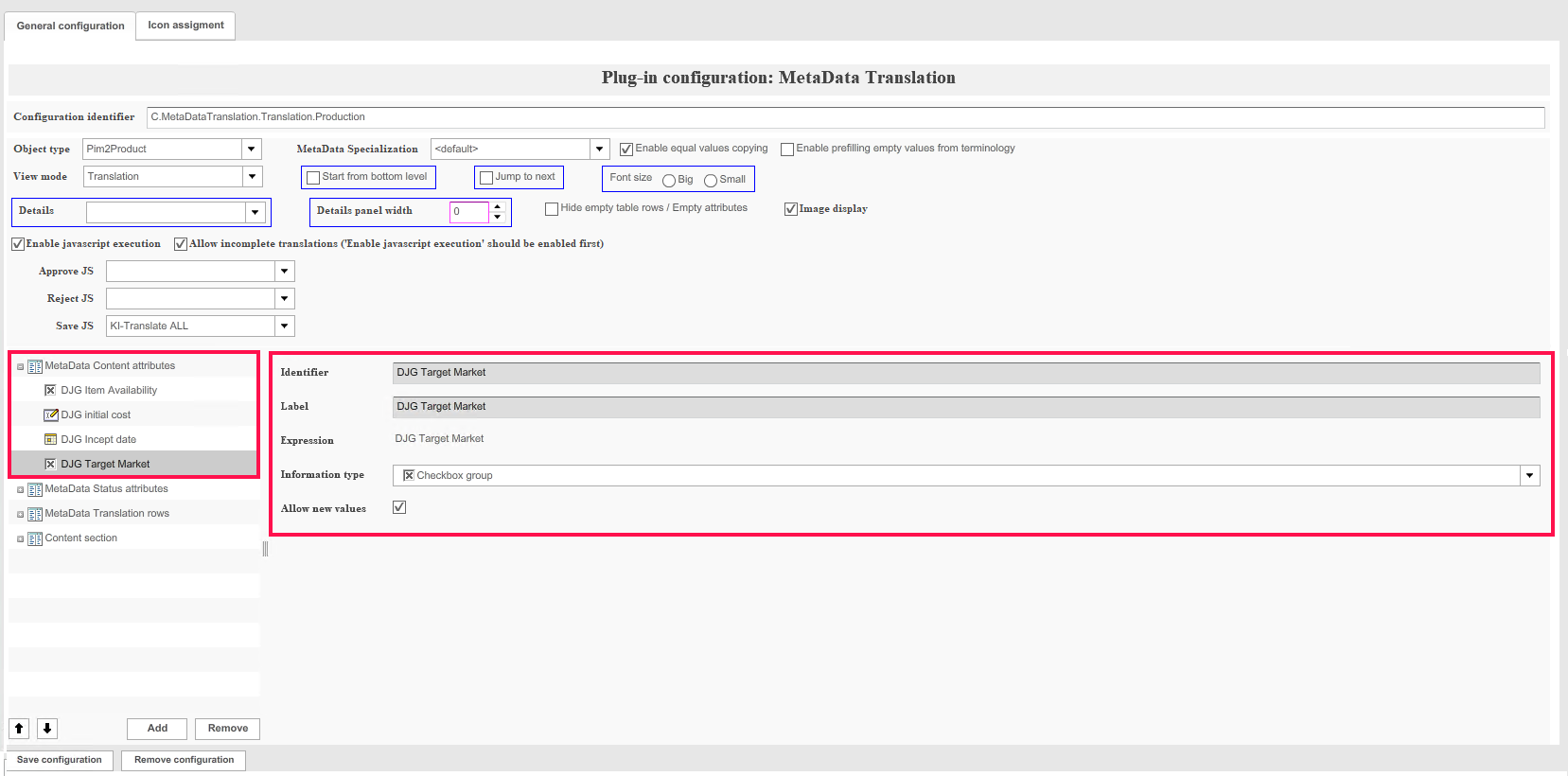Click the Content section table icon
The height and width of the screenshot is (776, 1568).
point(35,538)
